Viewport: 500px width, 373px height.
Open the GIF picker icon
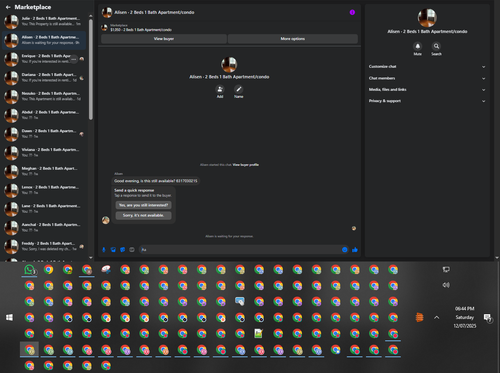(132, 250)
